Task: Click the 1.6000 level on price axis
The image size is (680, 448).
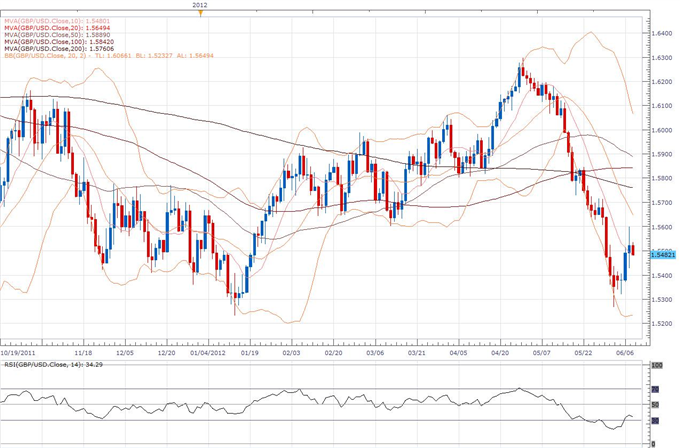Action: click(661, 130)
